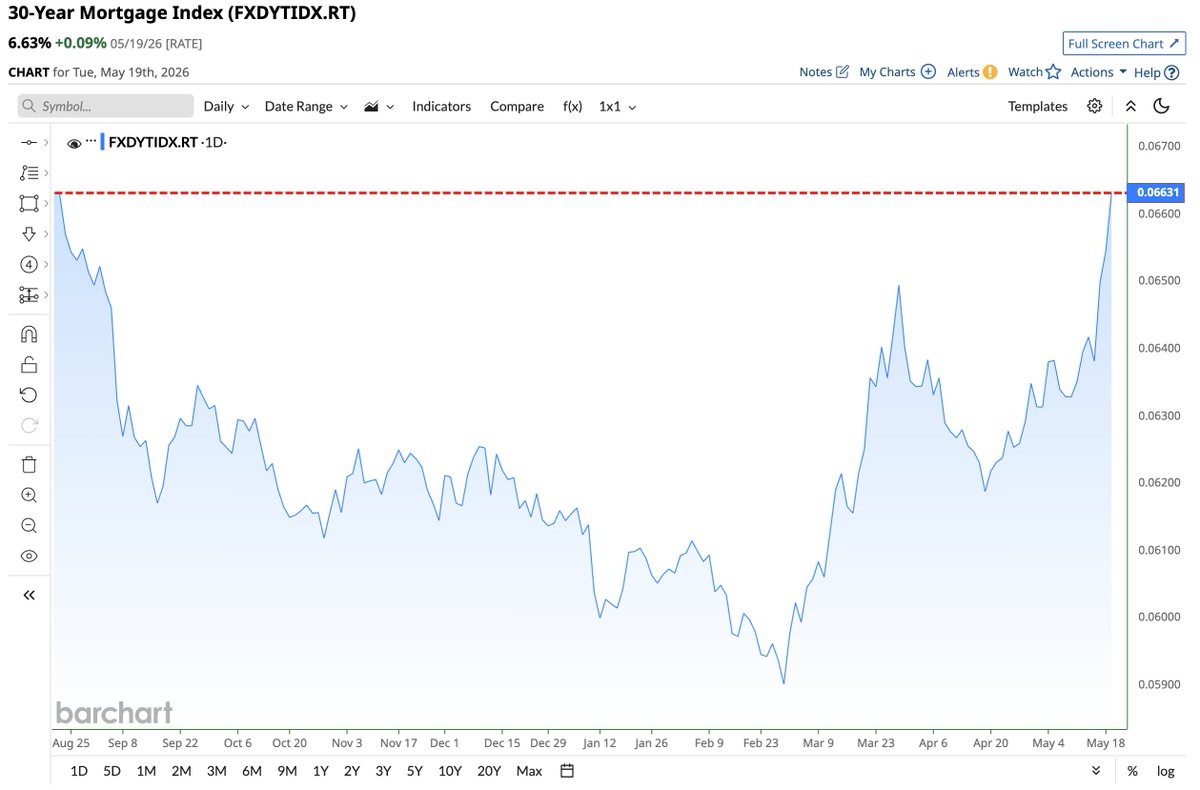Screen dimensions: 1200x790
Task: Hide the FXDYTIDX.RT series with eye icon
Action: pos(74,143)
